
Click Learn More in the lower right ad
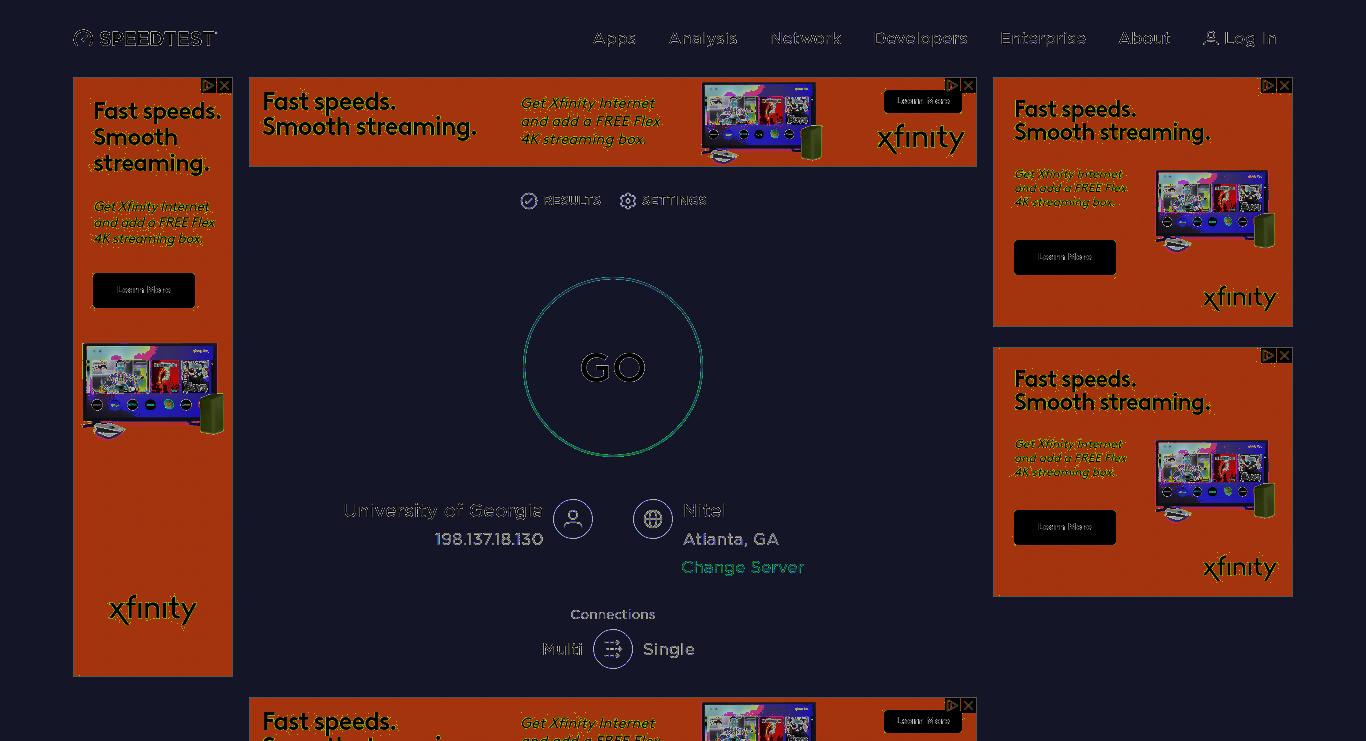point(1065,527)
